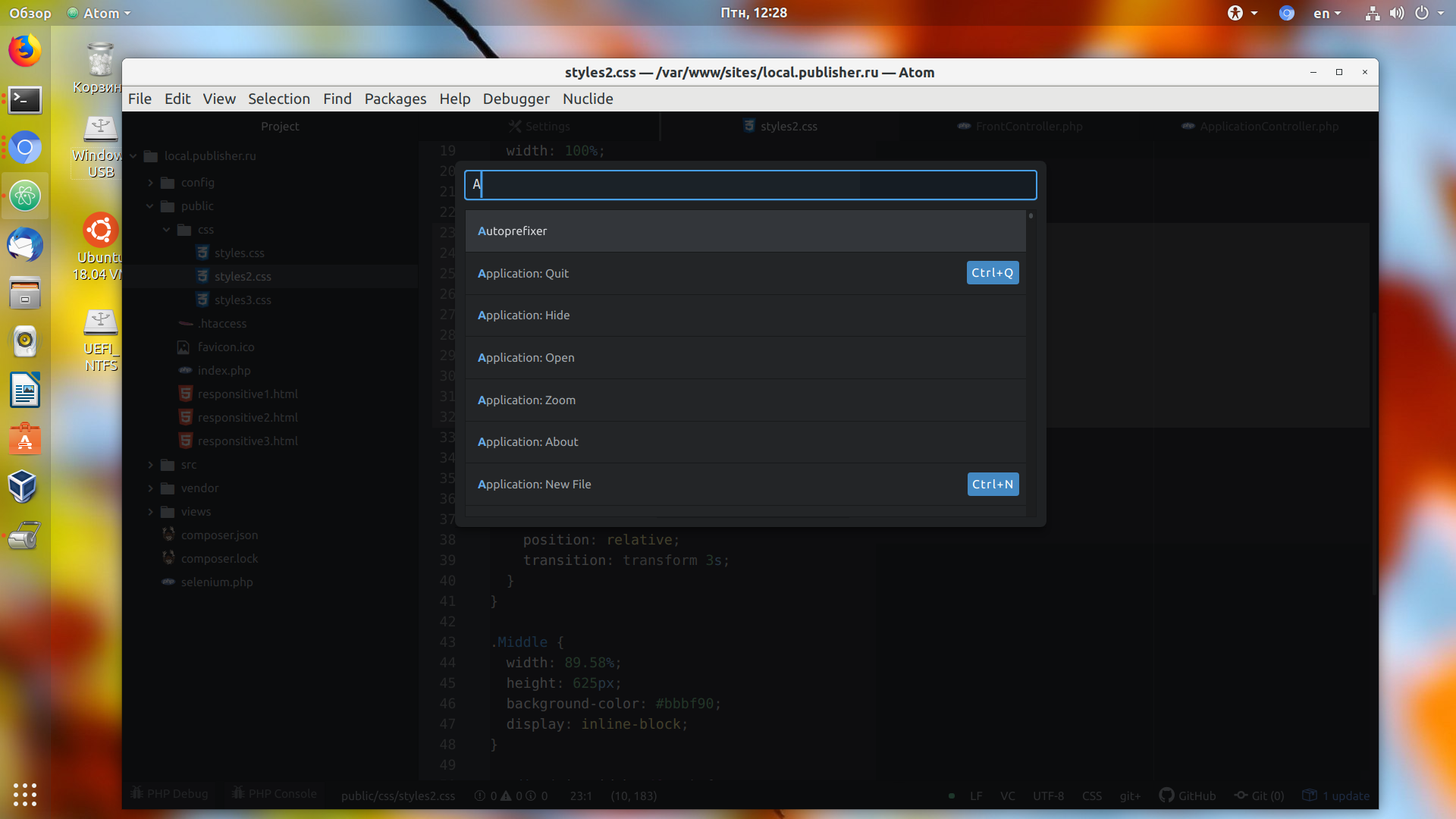The image size is (1456, 819).
Task: Show applications grid button
Action: pyautogui.click(x=25, y=794)
